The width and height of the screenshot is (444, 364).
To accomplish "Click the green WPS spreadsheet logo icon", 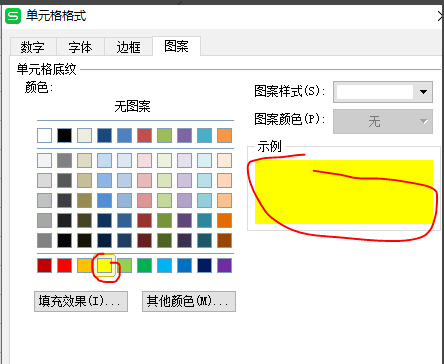I will (13, 16).
